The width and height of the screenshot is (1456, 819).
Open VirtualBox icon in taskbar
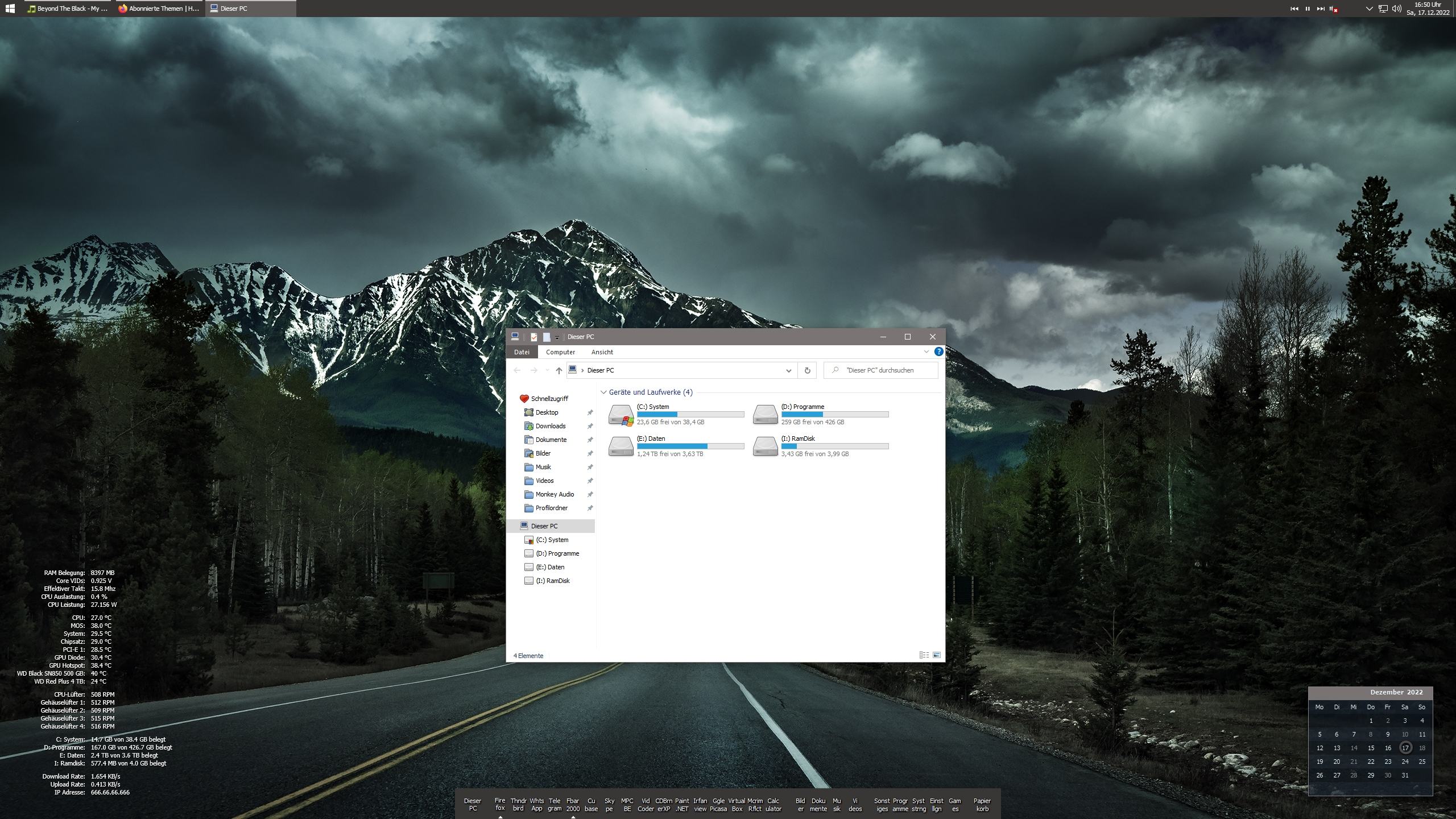[x=738, y=804]
